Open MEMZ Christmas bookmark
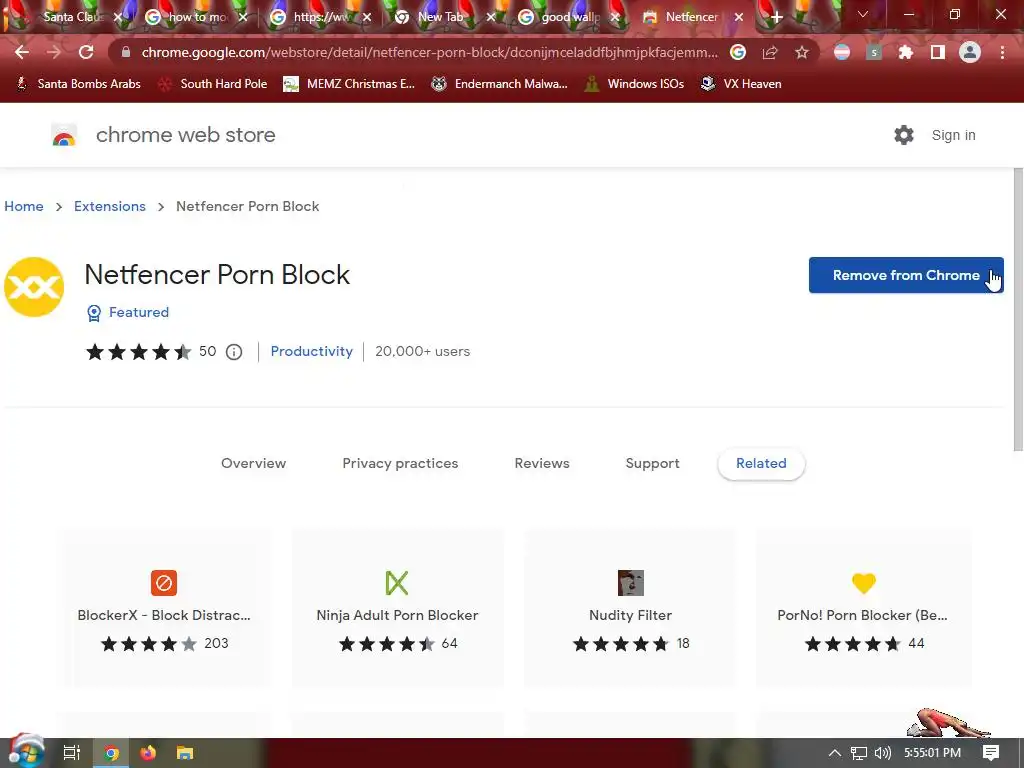This screenshot has width=1024, height=768. coord(349,84)
